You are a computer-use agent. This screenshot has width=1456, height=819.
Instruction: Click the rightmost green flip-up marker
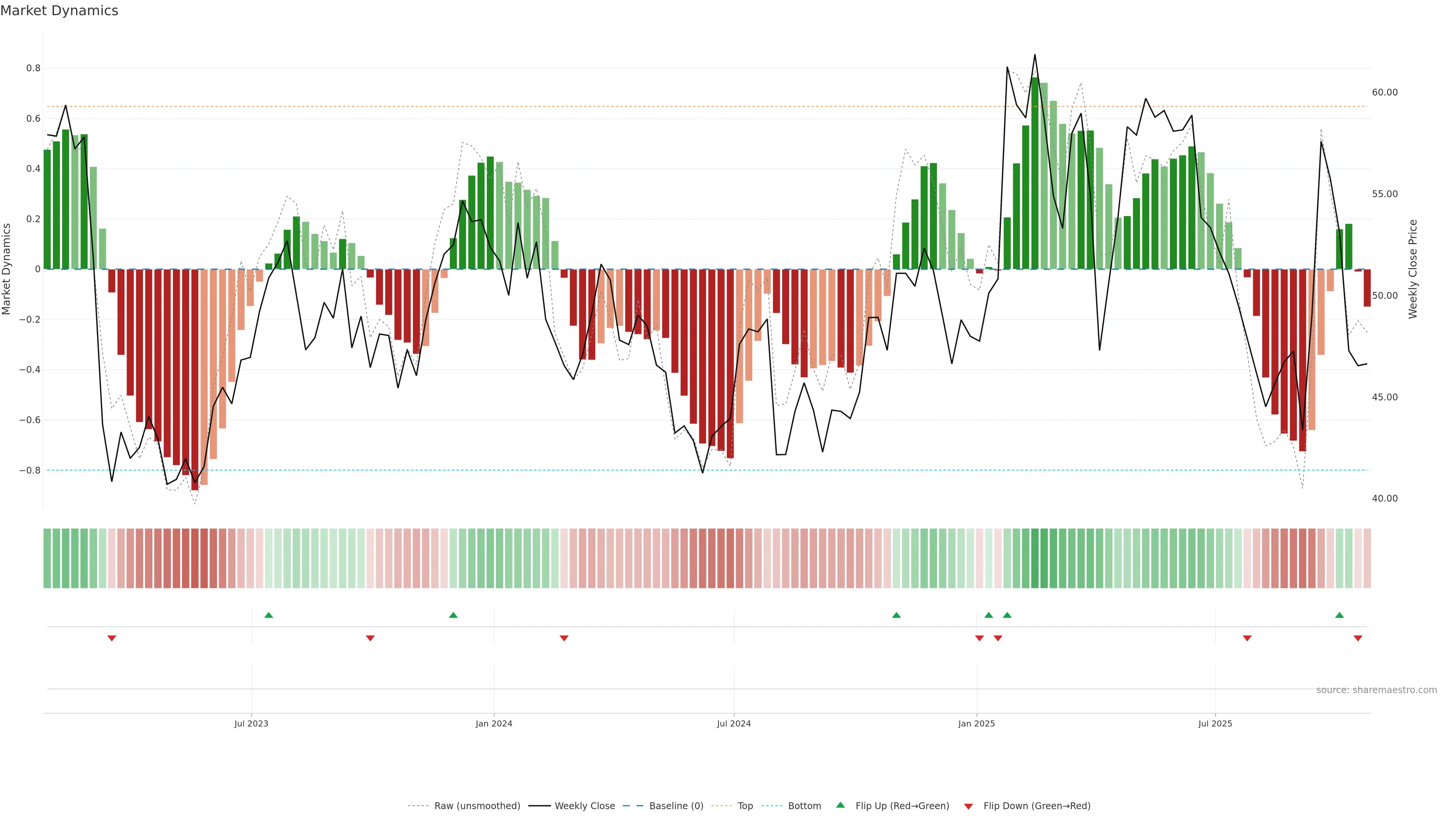click(x=1339, y=615)
